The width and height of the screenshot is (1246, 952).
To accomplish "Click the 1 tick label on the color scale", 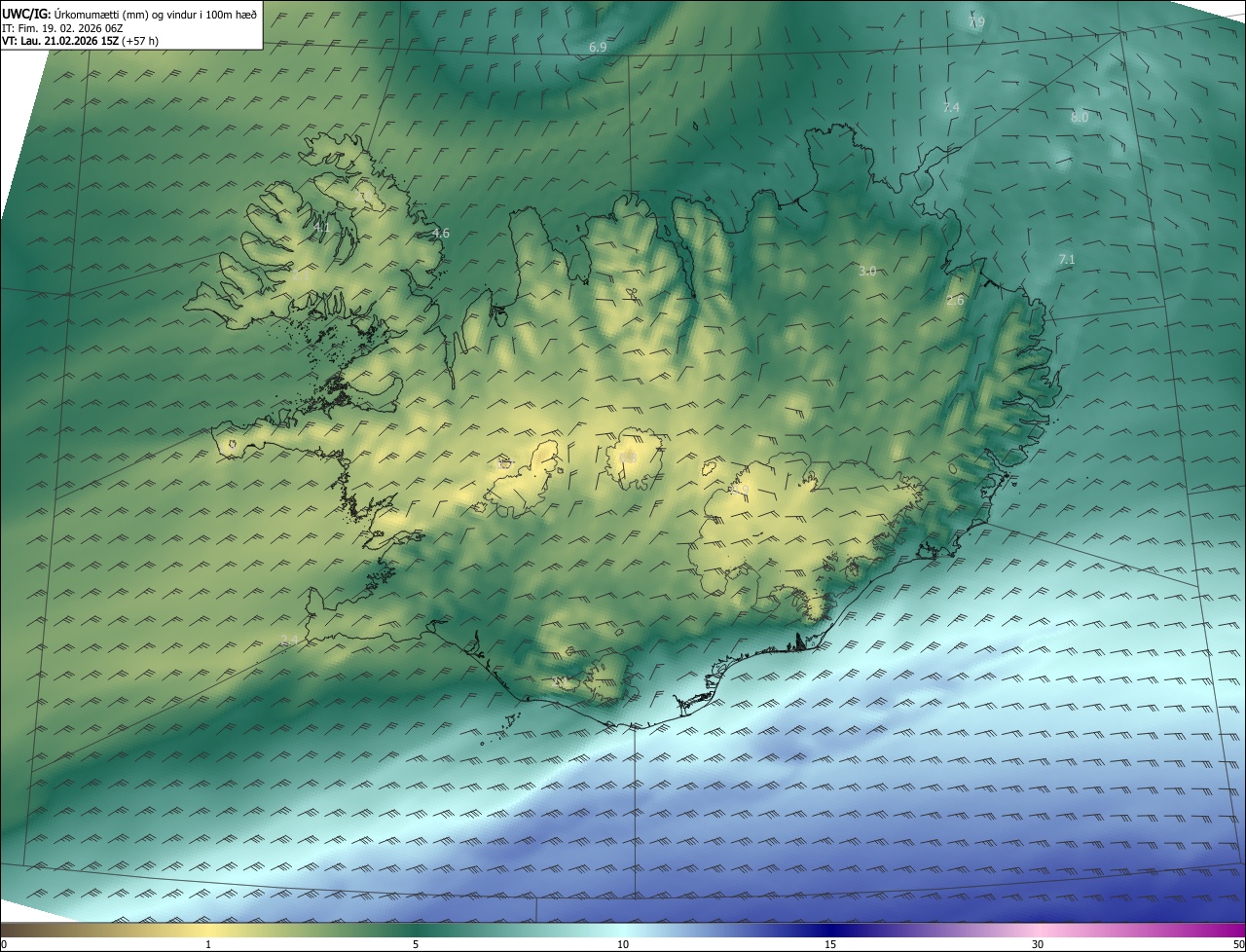I will (x=208, y=944).
